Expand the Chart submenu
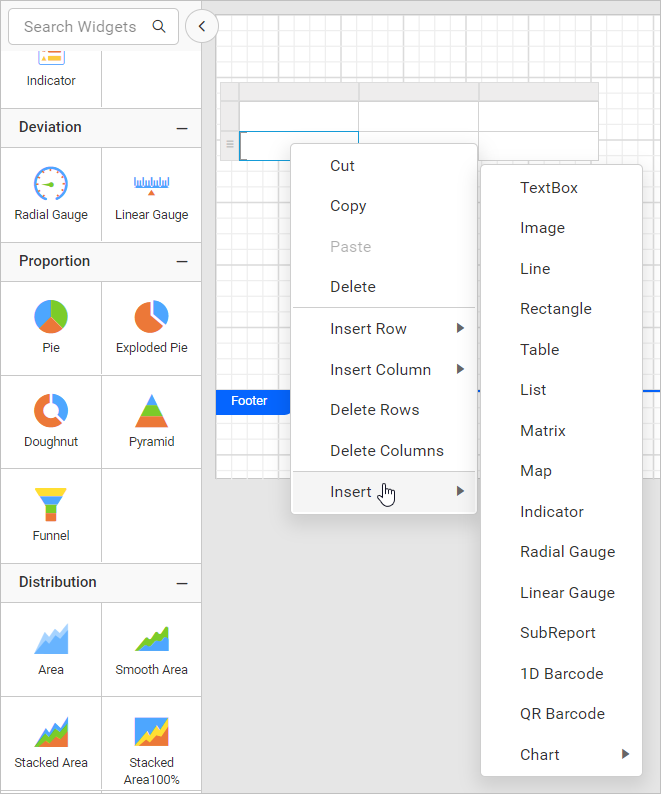This screenshot has height=794, width=661. point(561,755)
